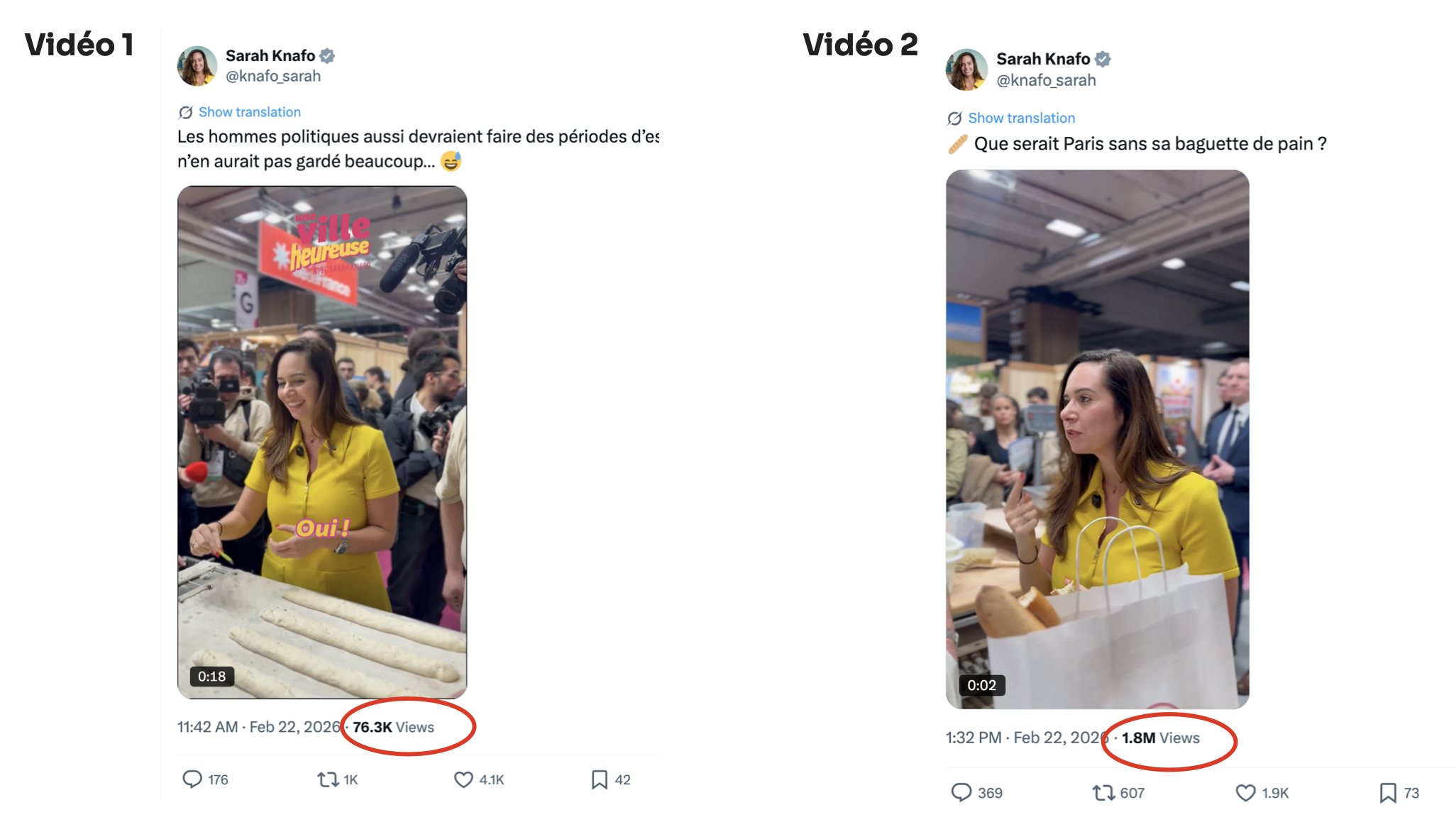Open Sarah Knafo's avatar in Vidéo 2

point(966,70)
